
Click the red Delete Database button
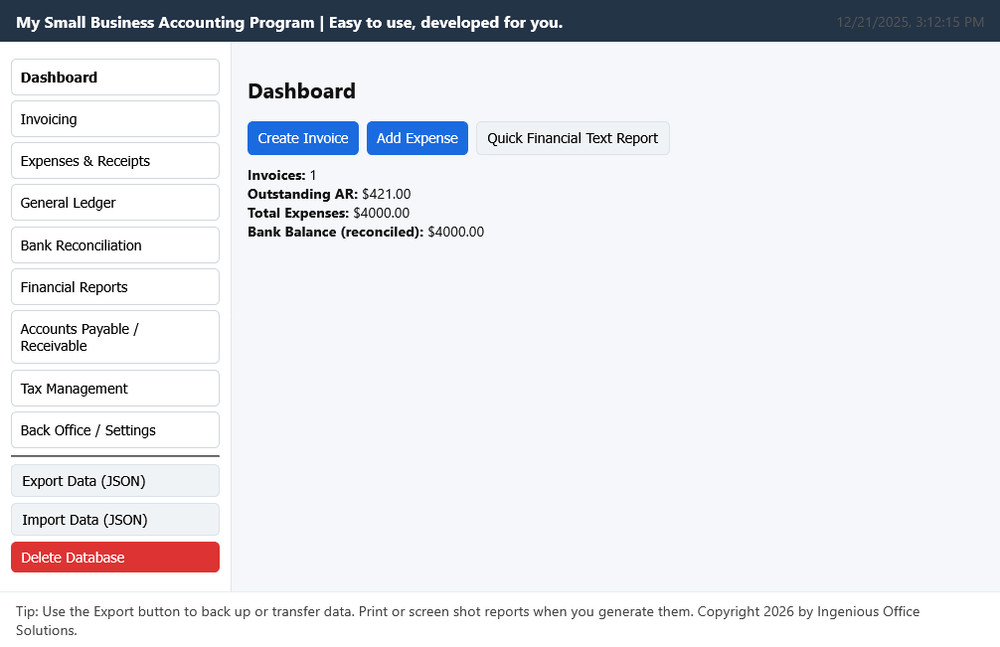[x=114, y=557]
